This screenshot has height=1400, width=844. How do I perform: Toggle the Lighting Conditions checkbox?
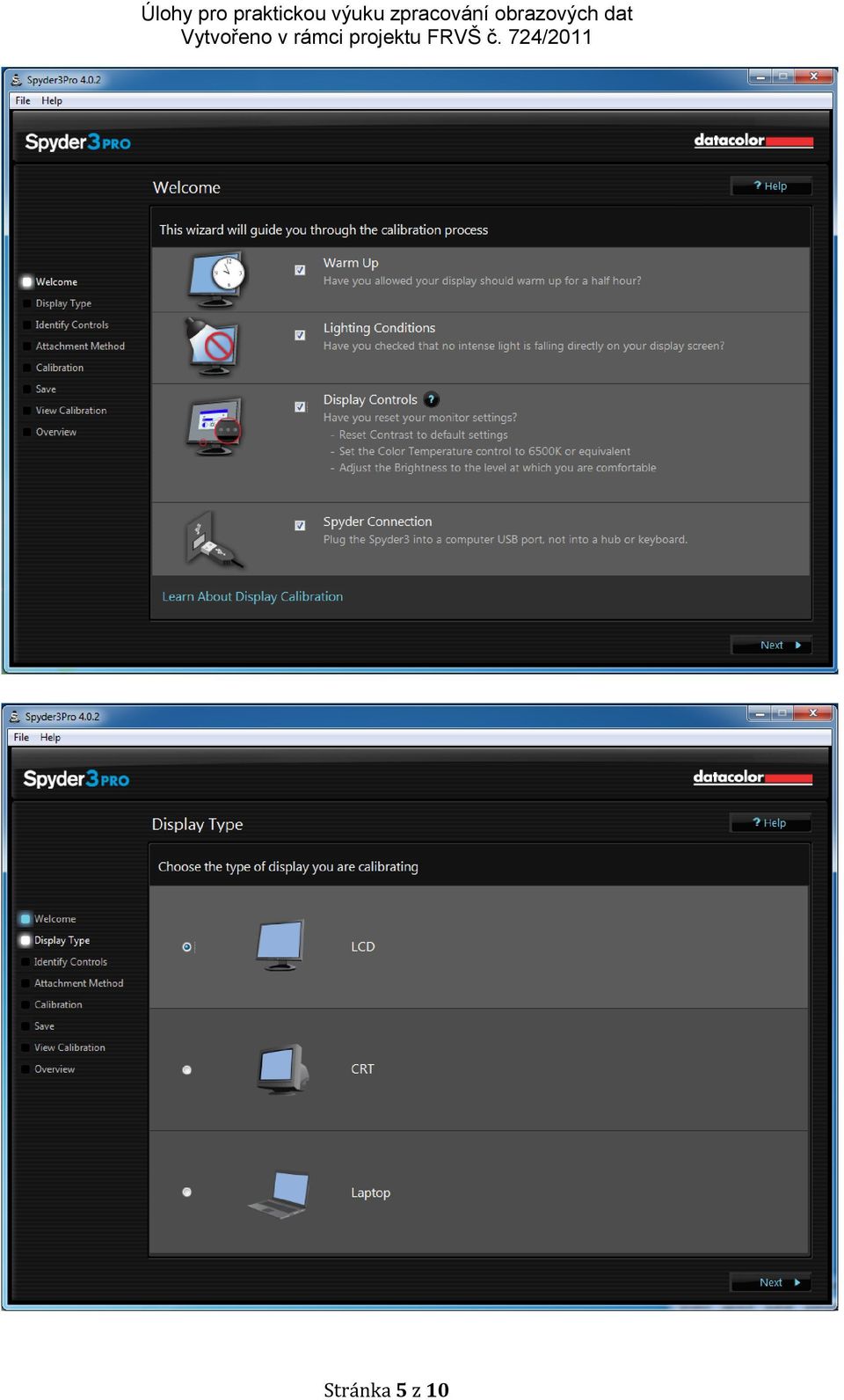coord(300,335)
